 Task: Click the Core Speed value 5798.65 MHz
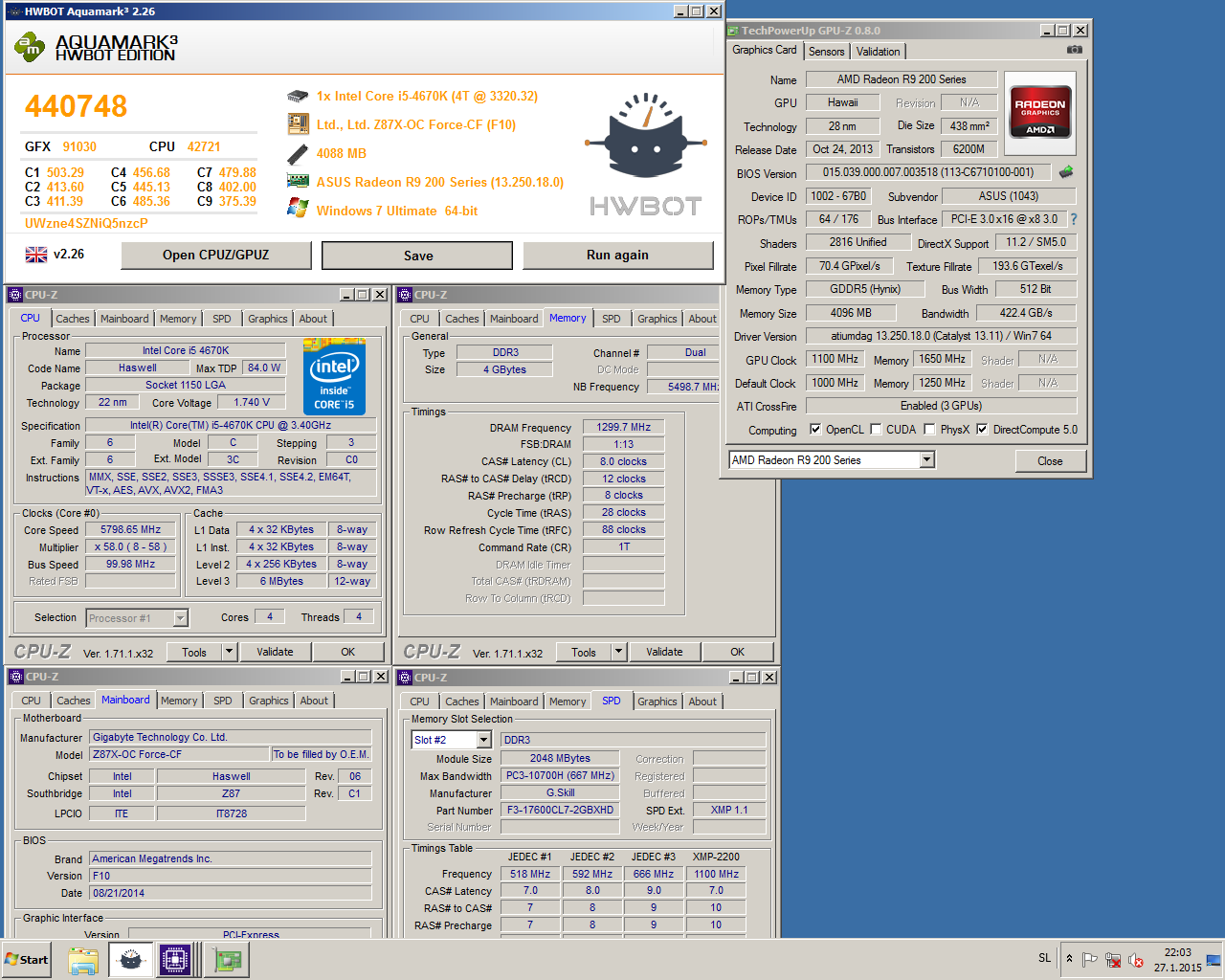pyautogui.click(x=131, y=529)
